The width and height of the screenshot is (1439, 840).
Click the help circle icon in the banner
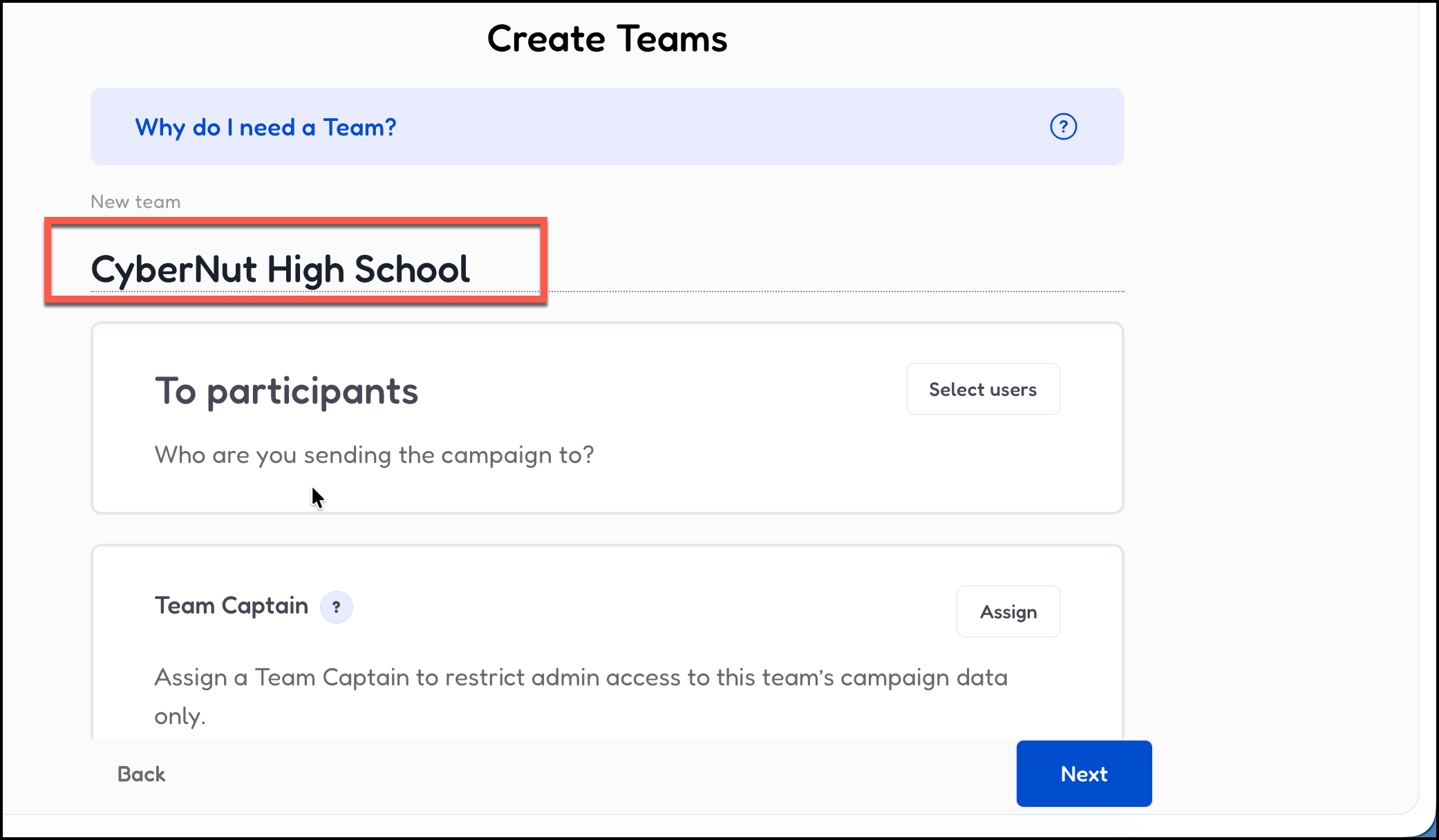(x=1063, y=127)
